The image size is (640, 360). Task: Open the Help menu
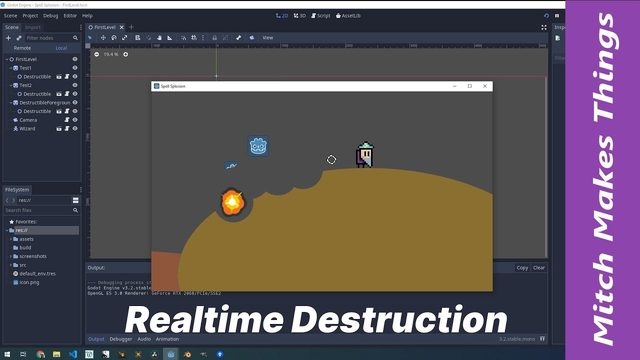87,16
